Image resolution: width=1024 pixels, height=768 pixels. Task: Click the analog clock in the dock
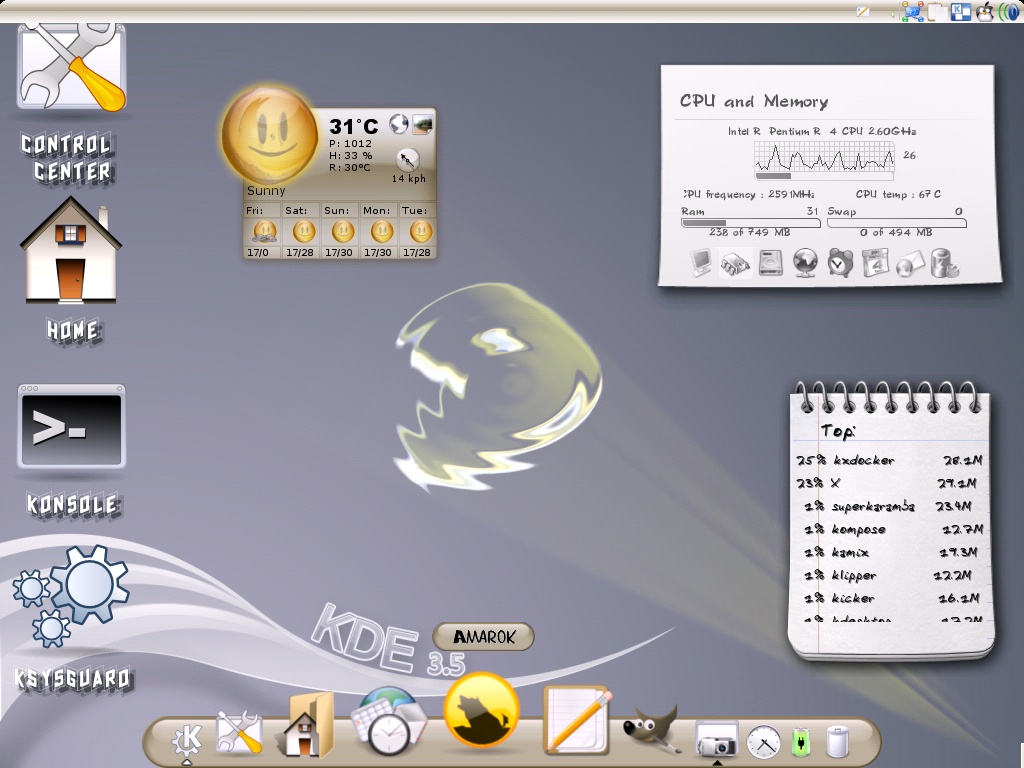point(763,741)
